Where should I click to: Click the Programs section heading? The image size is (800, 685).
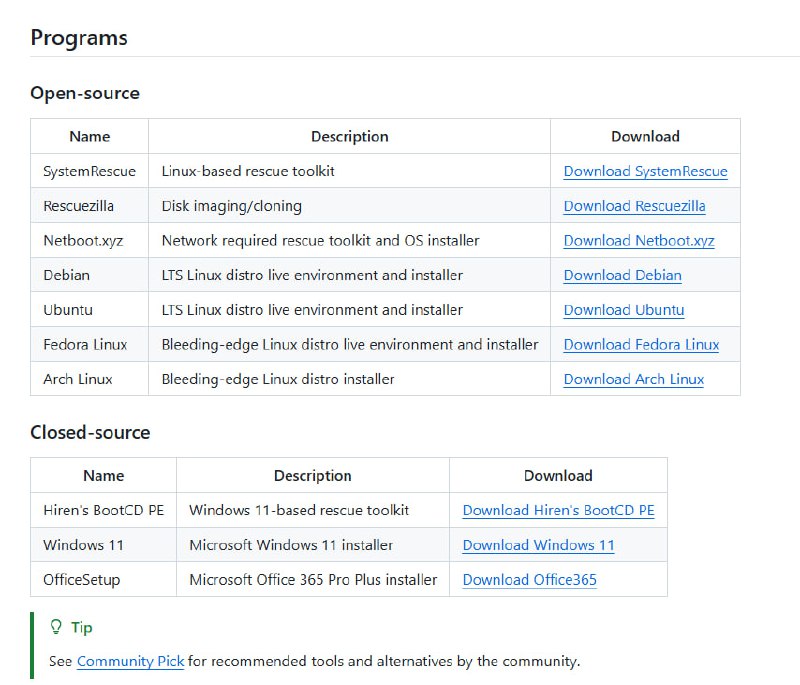(x=79, y=38)
